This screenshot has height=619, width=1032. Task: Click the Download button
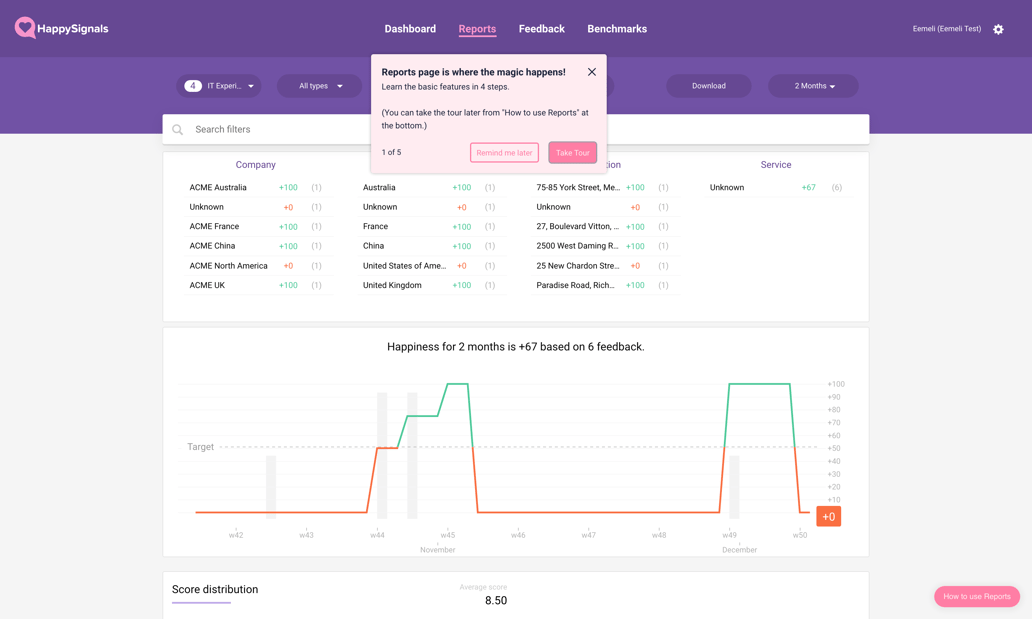point(708,86)
